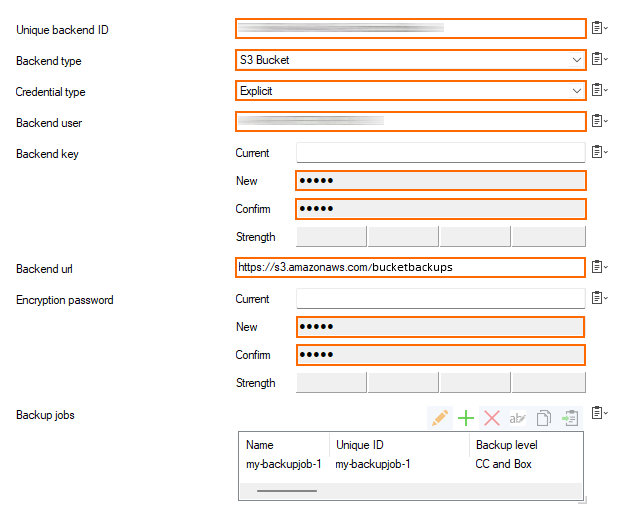Viewport: 620px width, 529px height.
Task: Click the Backend user input field
Action: tap(411, 121)
